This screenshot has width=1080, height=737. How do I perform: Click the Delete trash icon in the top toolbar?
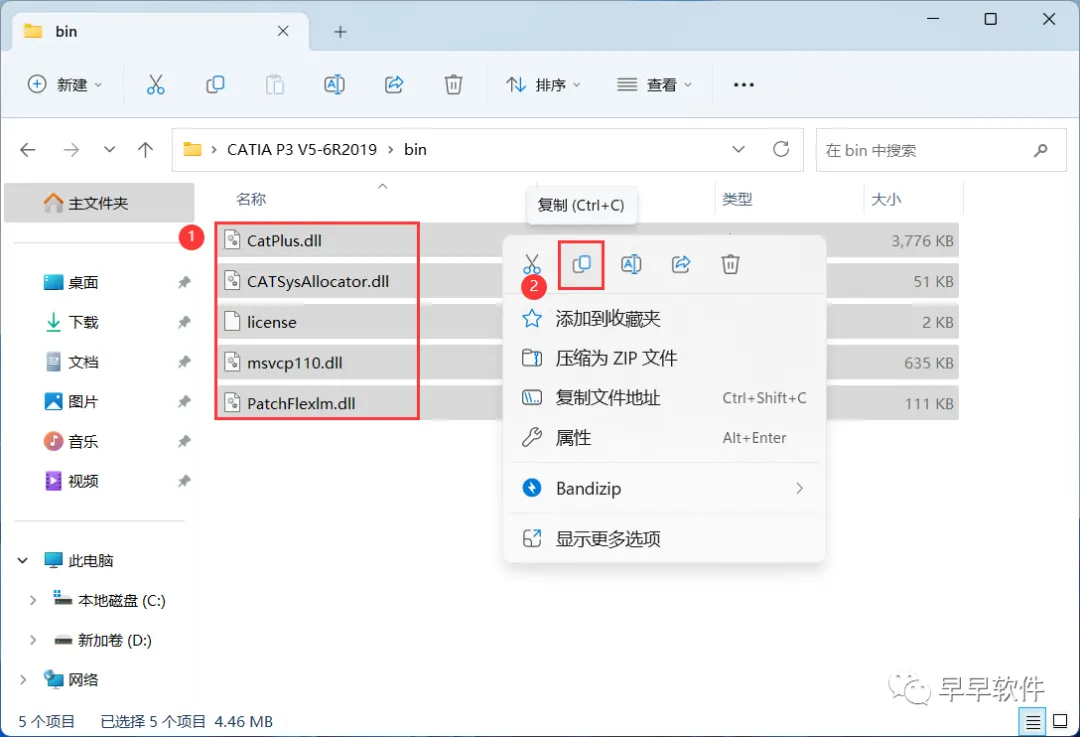(x=453, y=85)
